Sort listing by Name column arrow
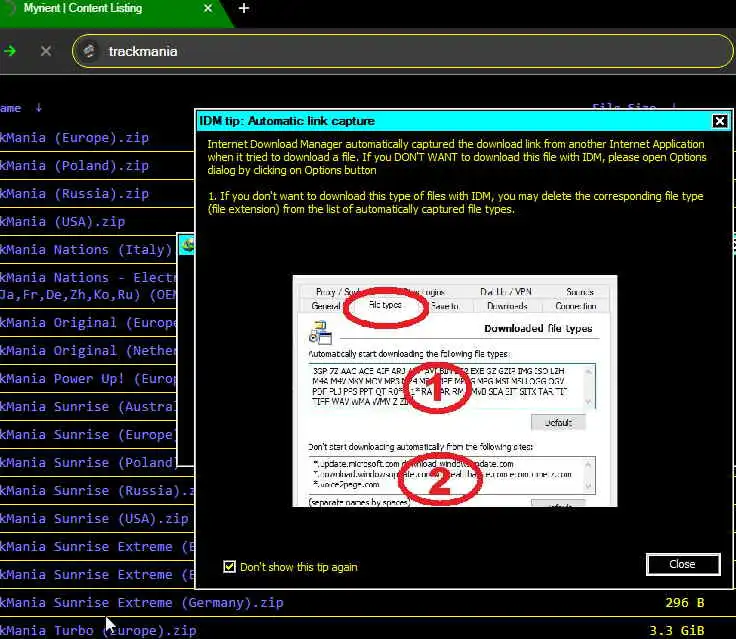Screen dimensions: 736x639 (38, 108)
